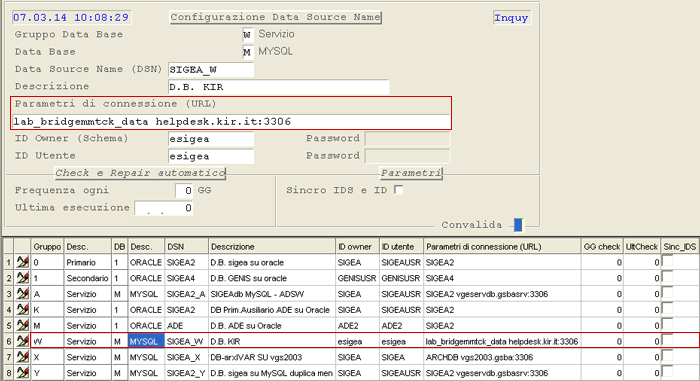Click the edit icon in row 7
This screenshot has width=700, height=381.
[x=22, y=357]
